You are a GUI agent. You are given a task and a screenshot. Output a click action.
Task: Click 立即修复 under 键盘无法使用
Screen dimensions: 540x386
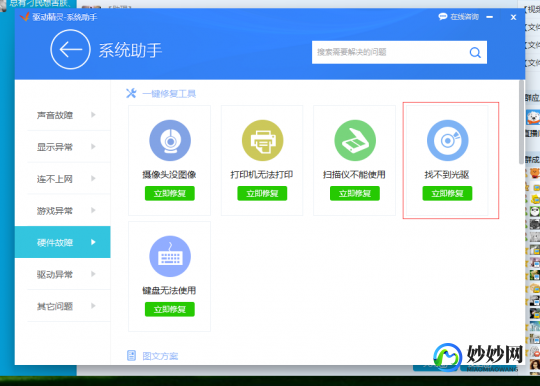170,309
